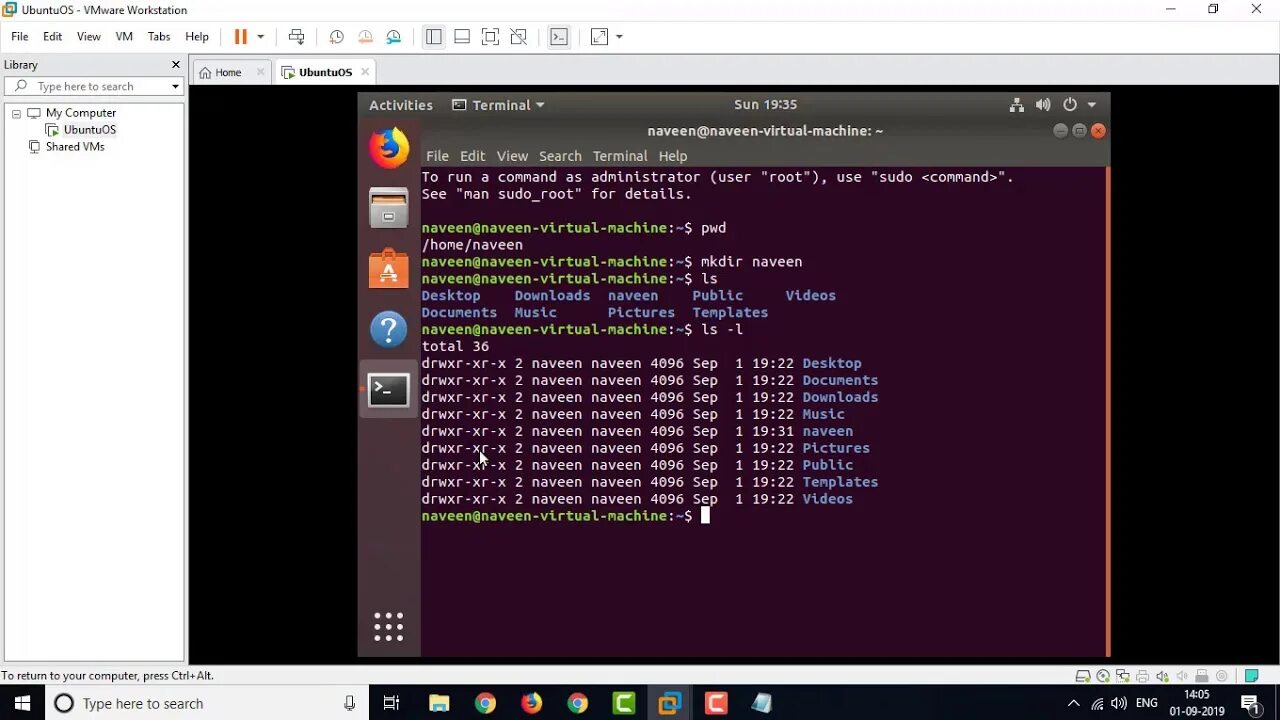Open Ubuntu Activities overview

[x=401, y=105]
